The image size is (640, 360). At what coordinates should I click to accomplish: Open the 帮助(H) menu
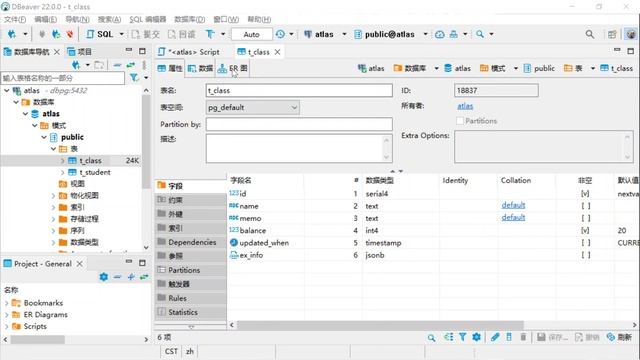coord(259,19)
